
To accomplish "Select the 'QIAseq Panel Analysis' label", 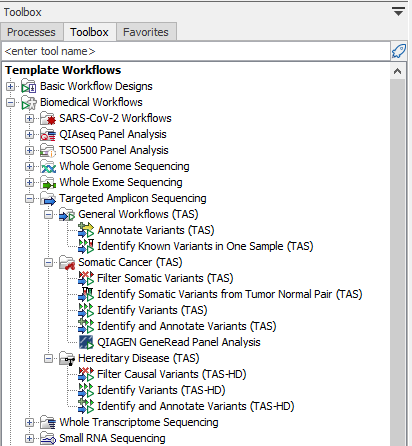I will pyautogui.click(x=113, y=134).
